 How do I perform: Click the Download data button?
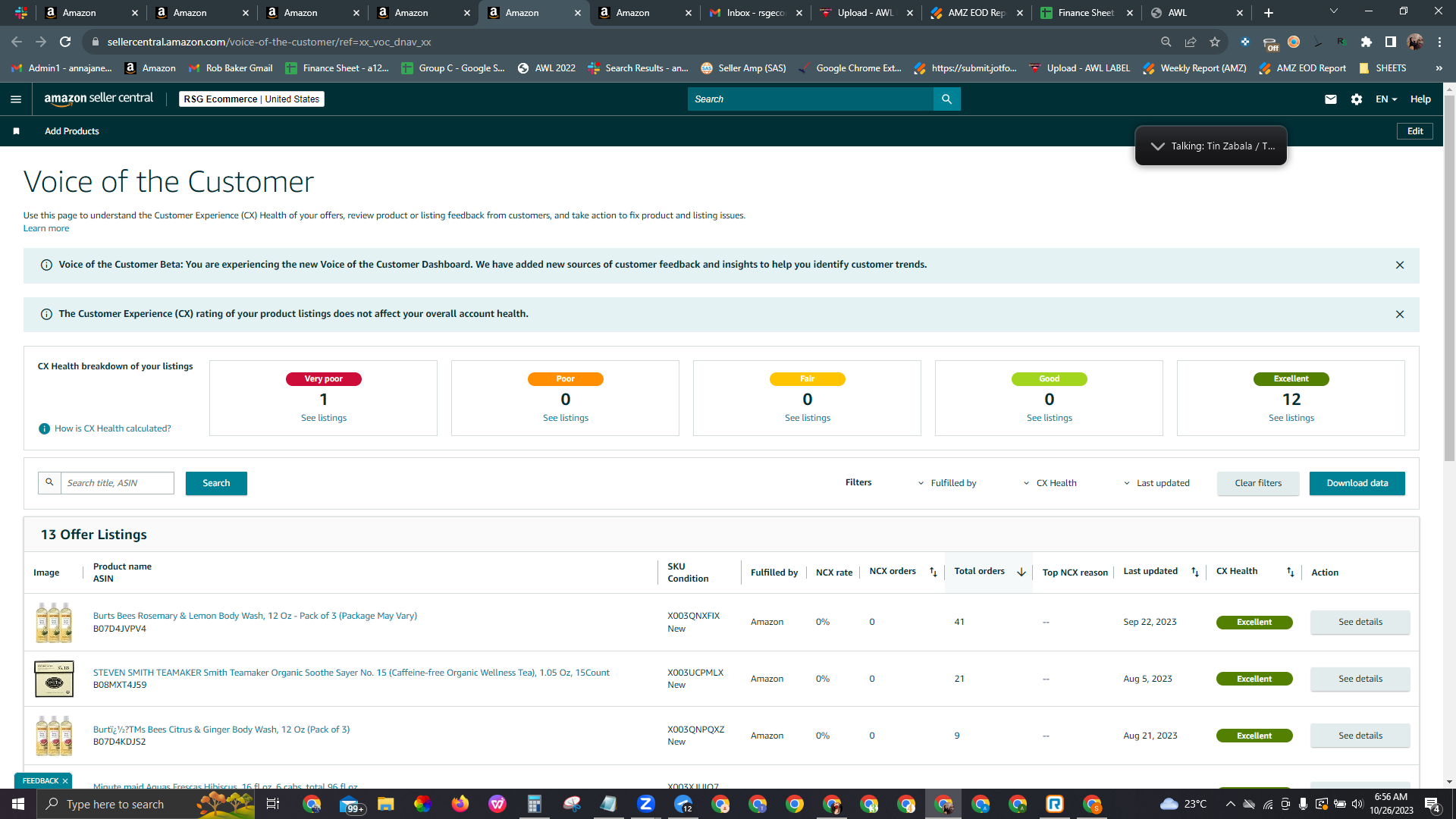coord(1357,484)
